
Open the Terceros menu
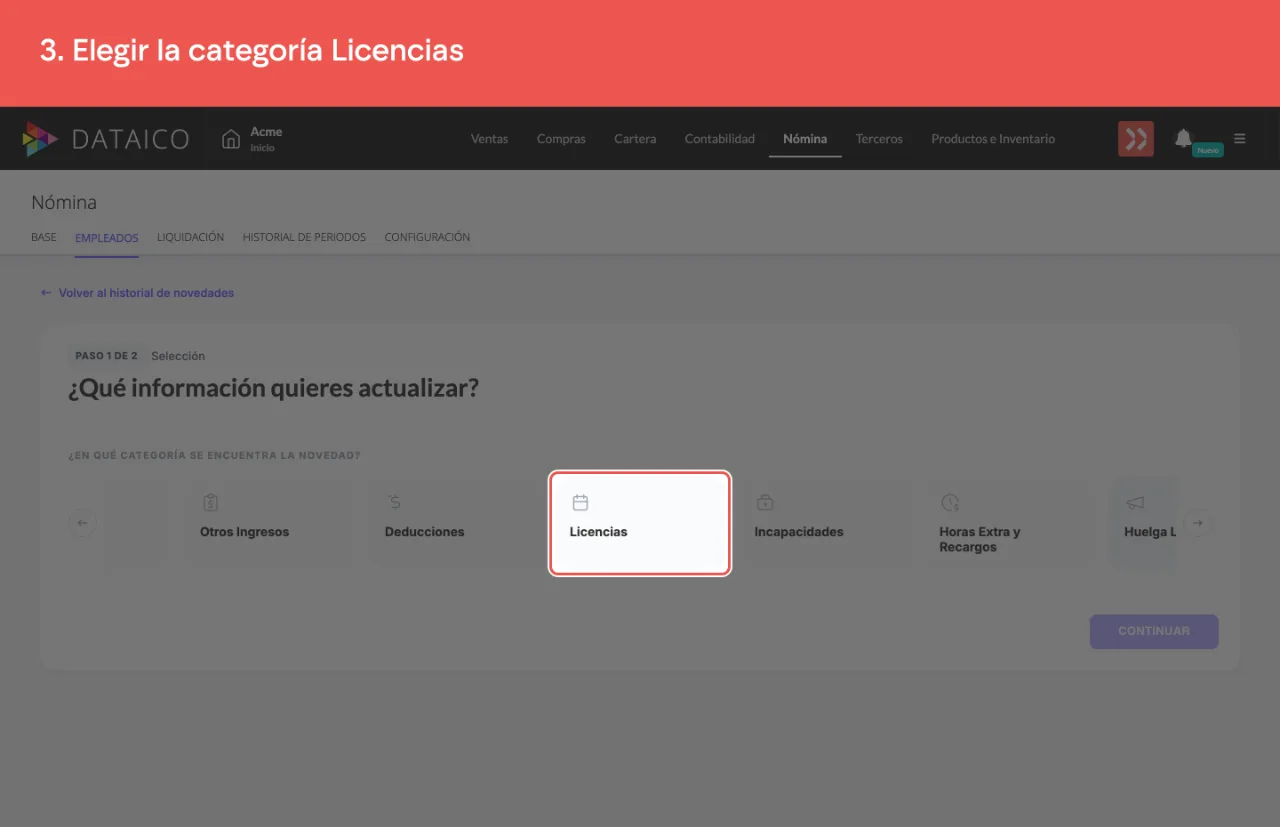(x=879, y=139)
